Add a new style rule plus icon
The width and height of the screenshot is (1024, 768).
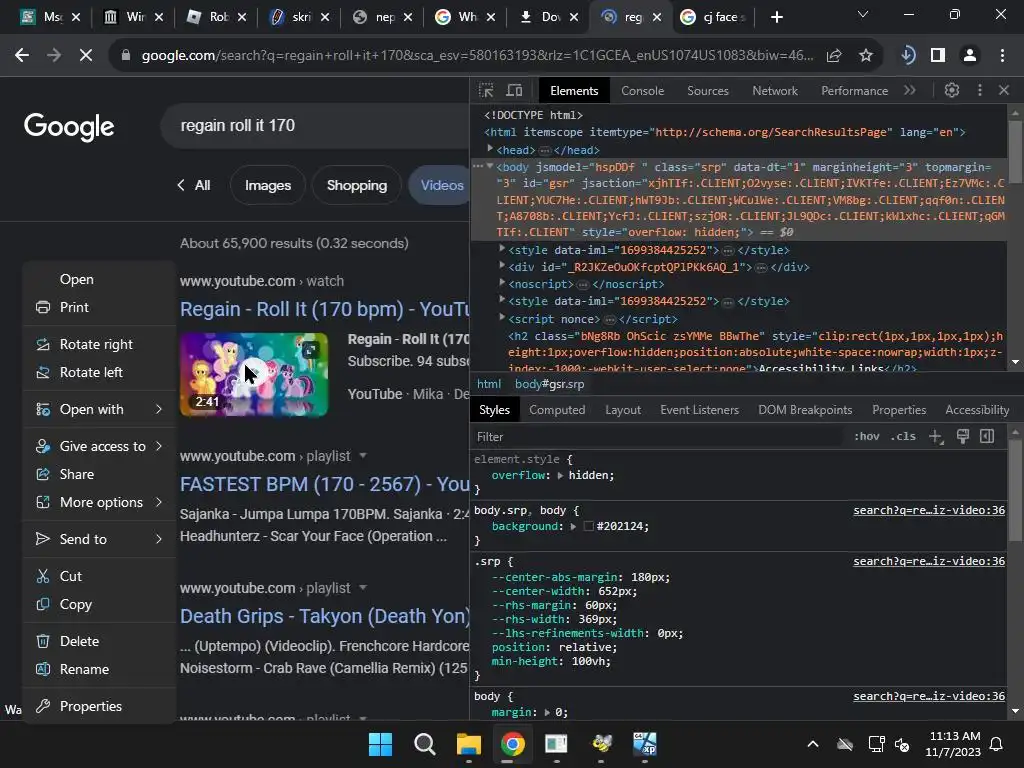coord(936,436)
